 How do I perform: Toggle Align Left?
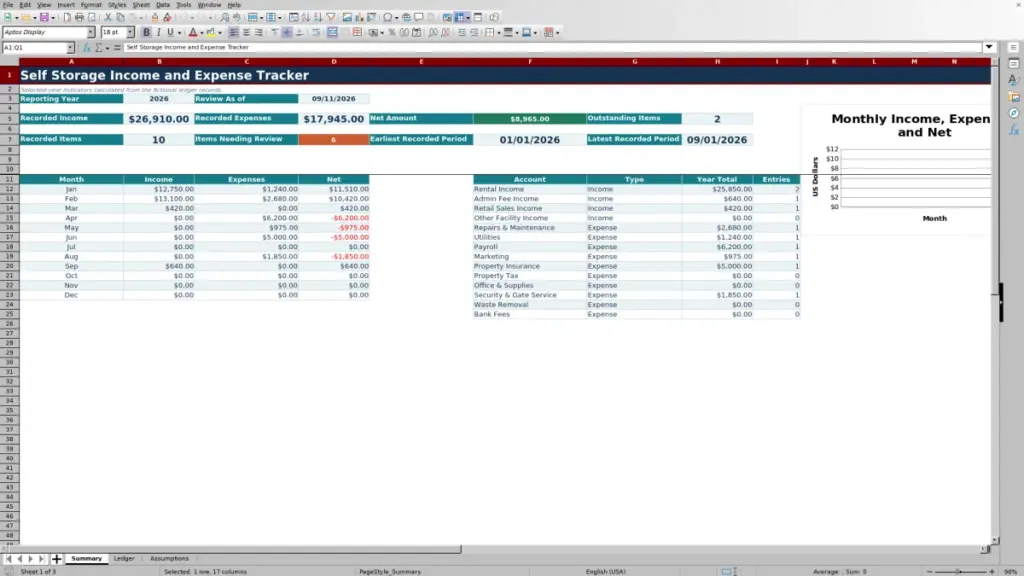tap(234, 32)
